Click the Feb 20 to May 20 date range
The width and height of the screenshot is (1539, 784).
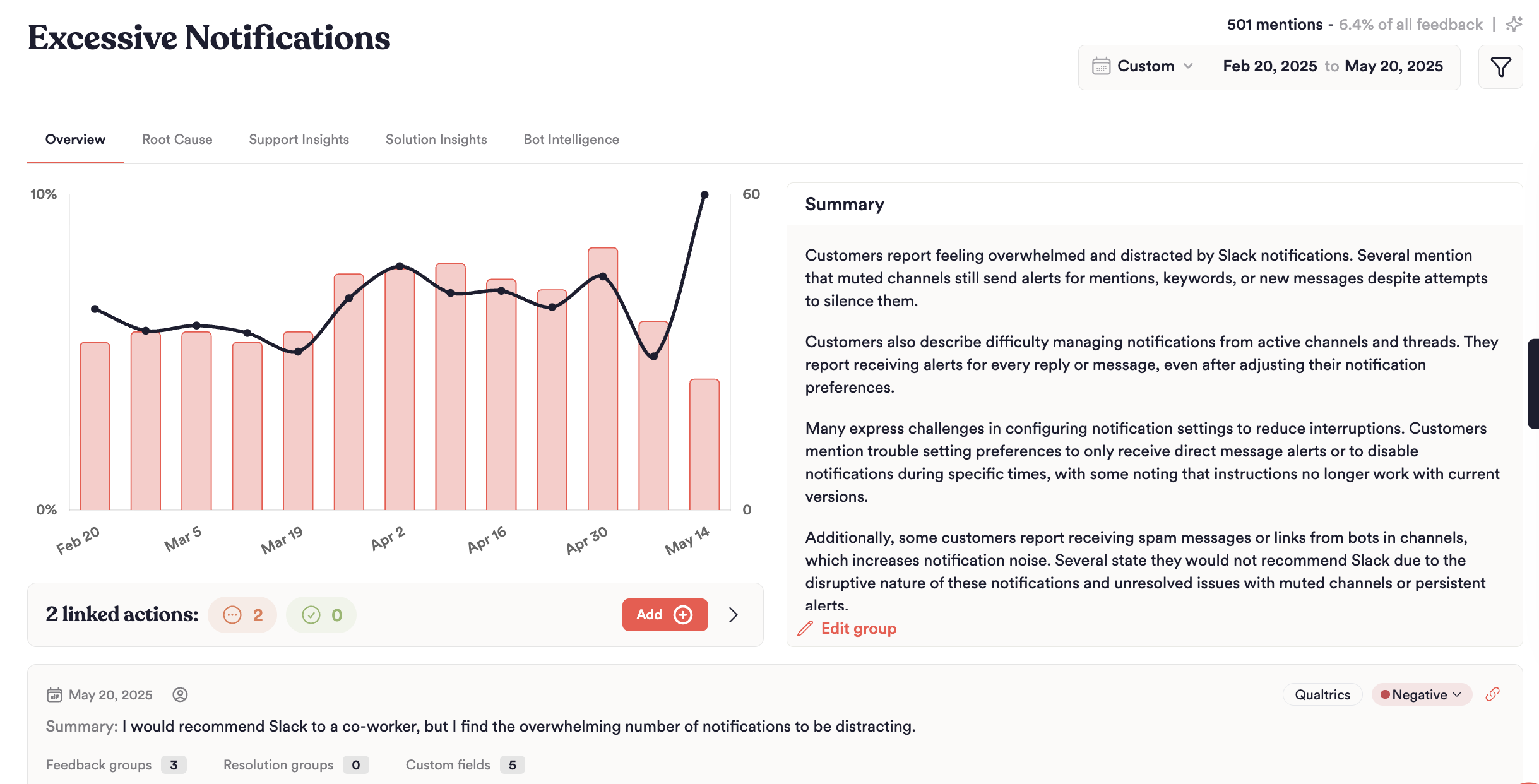coord(1333,66)
